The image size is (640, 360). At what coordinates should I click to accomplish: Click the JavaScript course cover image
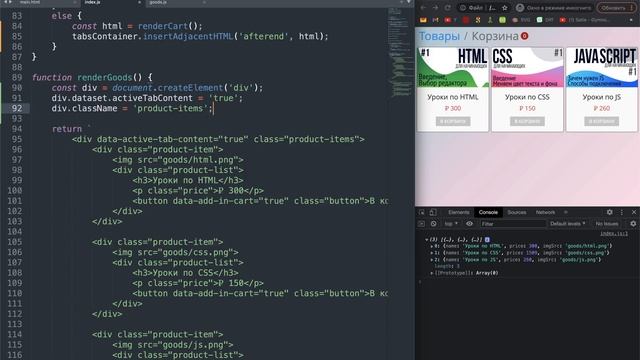(x=602, y=67)
